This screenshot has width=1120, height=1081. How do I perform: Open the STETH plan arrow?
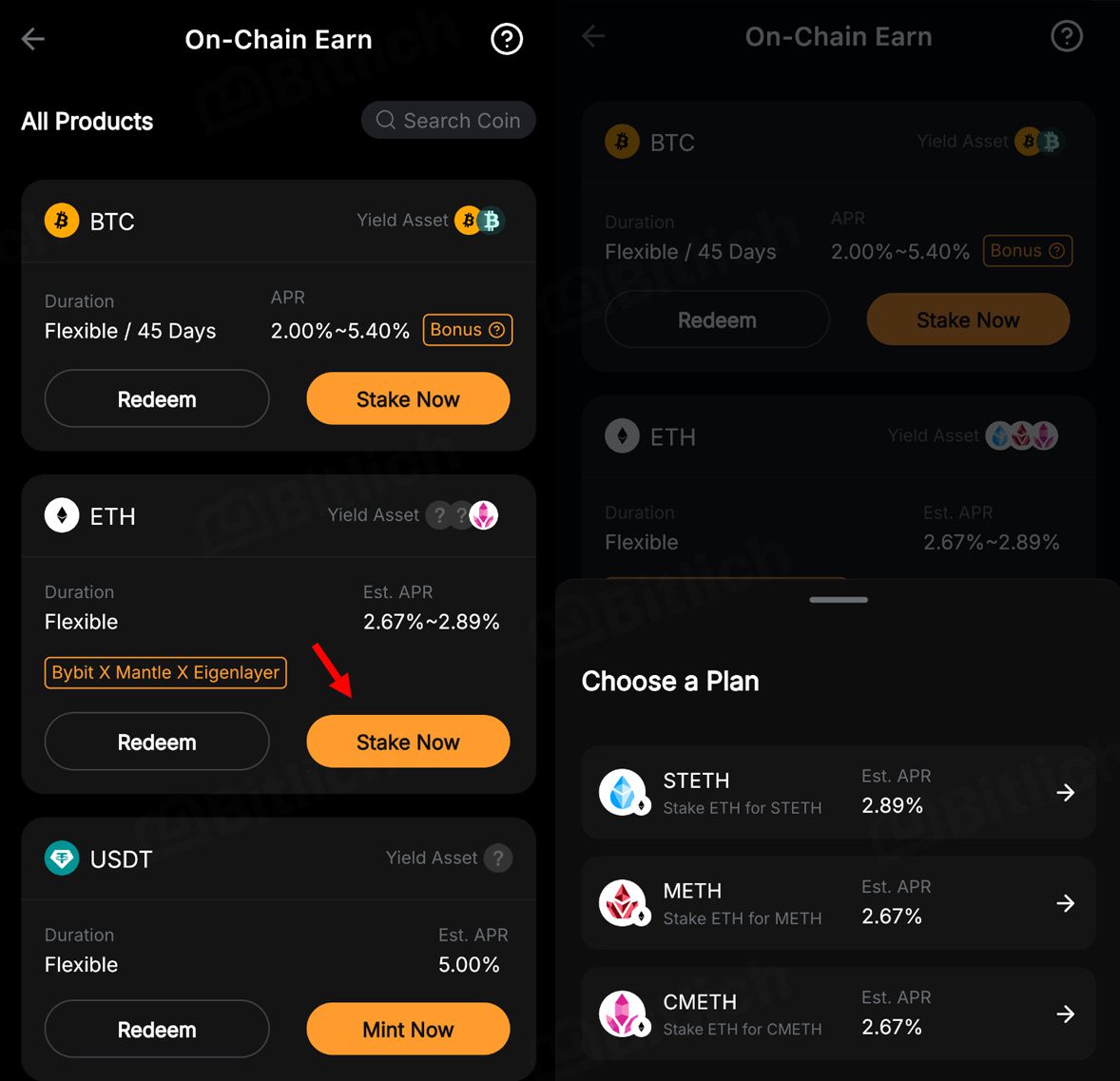pyautogui.click(x=1066, y=793)
